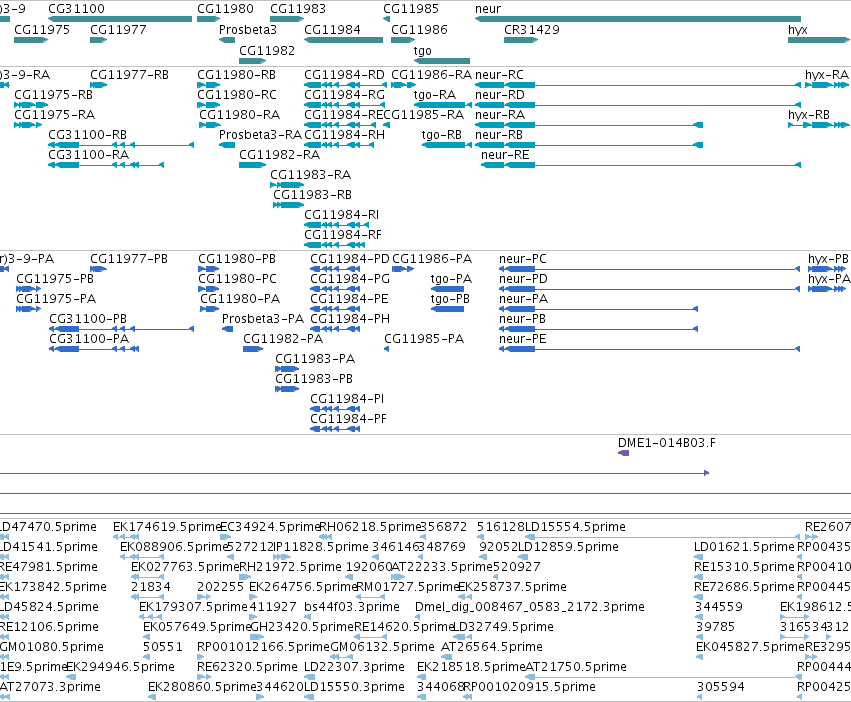Image resolution: width=851 pixels, height=702 pixels.
Task: Select EST RP001020915.5prime
Action: [x=529, y=687]
